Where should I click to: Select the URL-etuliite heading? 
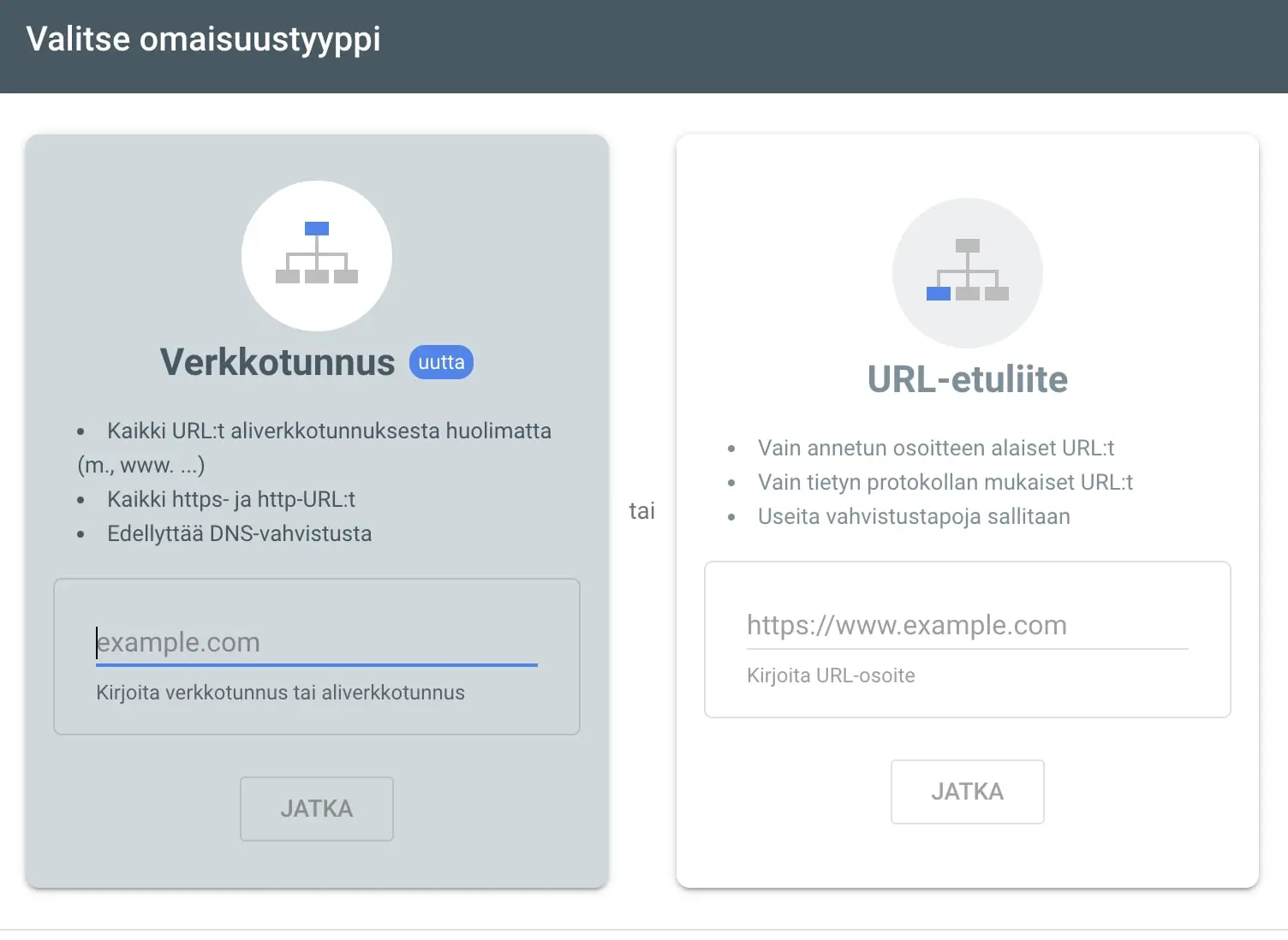coord(968,379)
